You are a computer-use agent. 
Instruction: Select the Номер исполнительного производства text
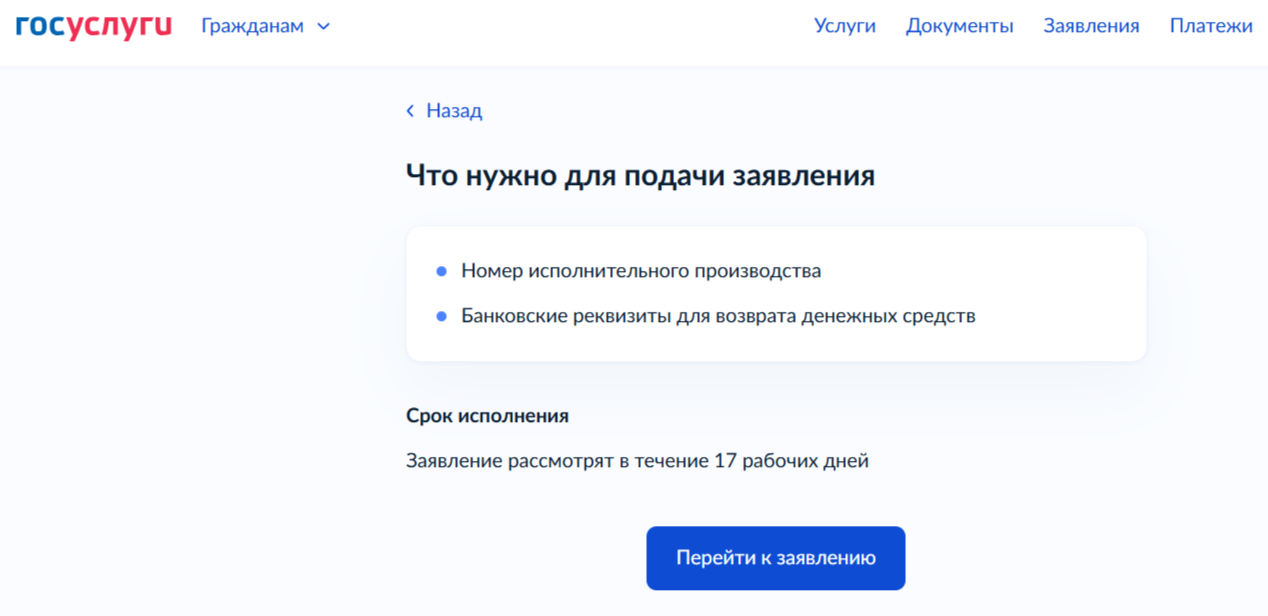tap(640, 271)
